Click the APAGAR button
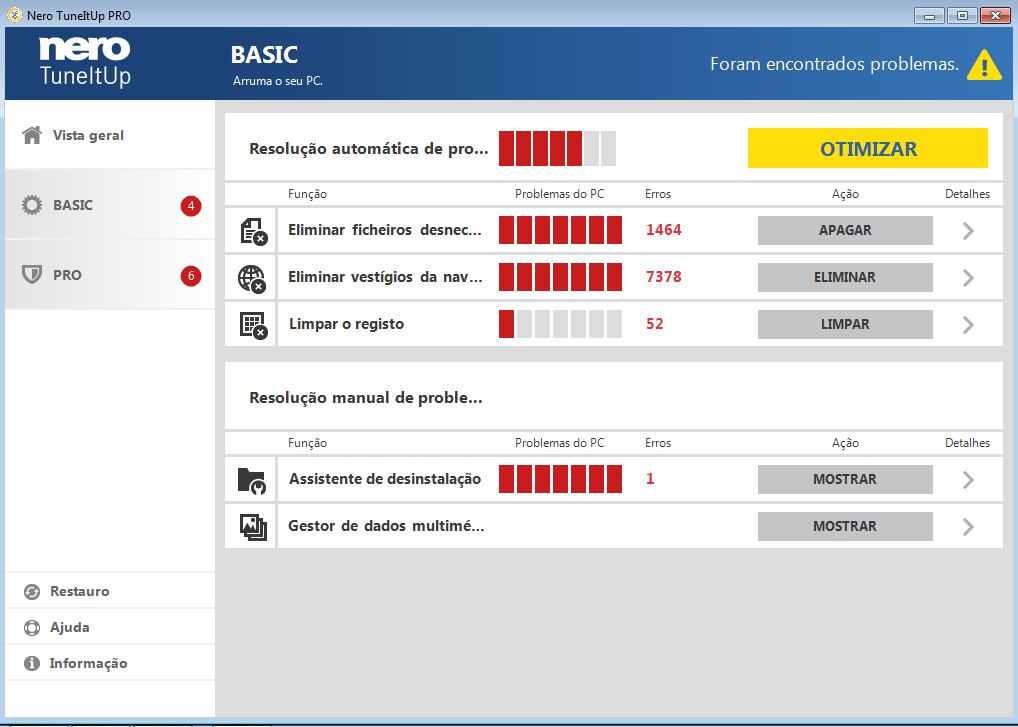This screenshot has height=727, width=1018. [845, 230]
